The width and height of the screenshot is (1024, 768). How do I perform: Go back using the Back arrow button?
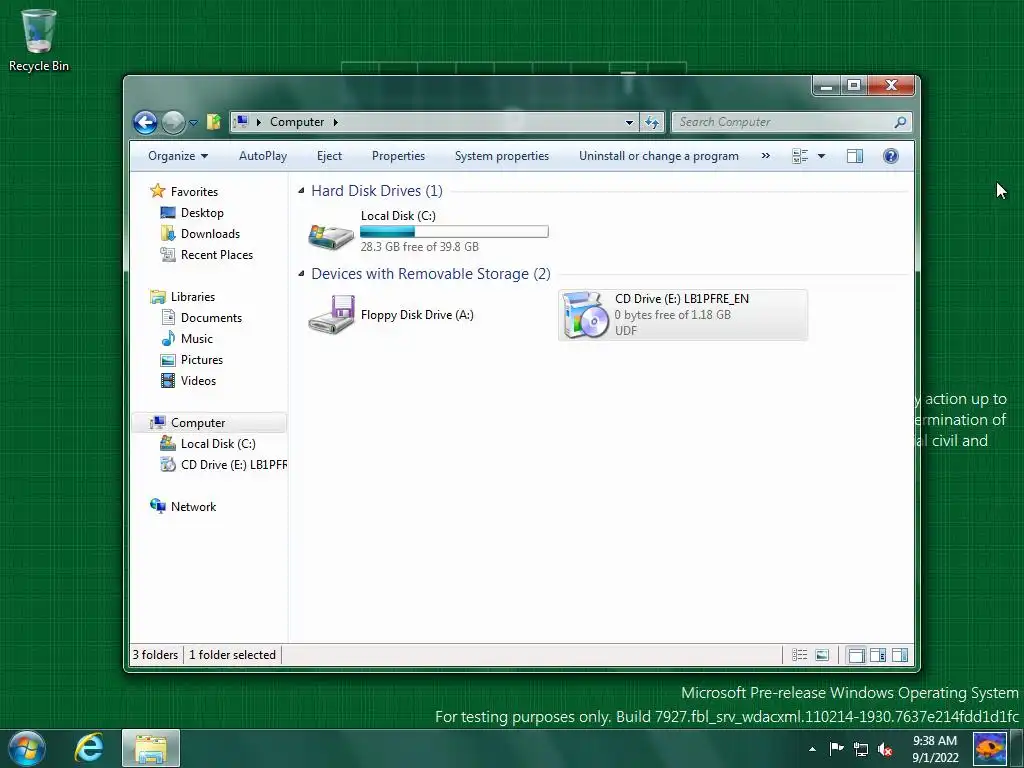coord(145,122)
